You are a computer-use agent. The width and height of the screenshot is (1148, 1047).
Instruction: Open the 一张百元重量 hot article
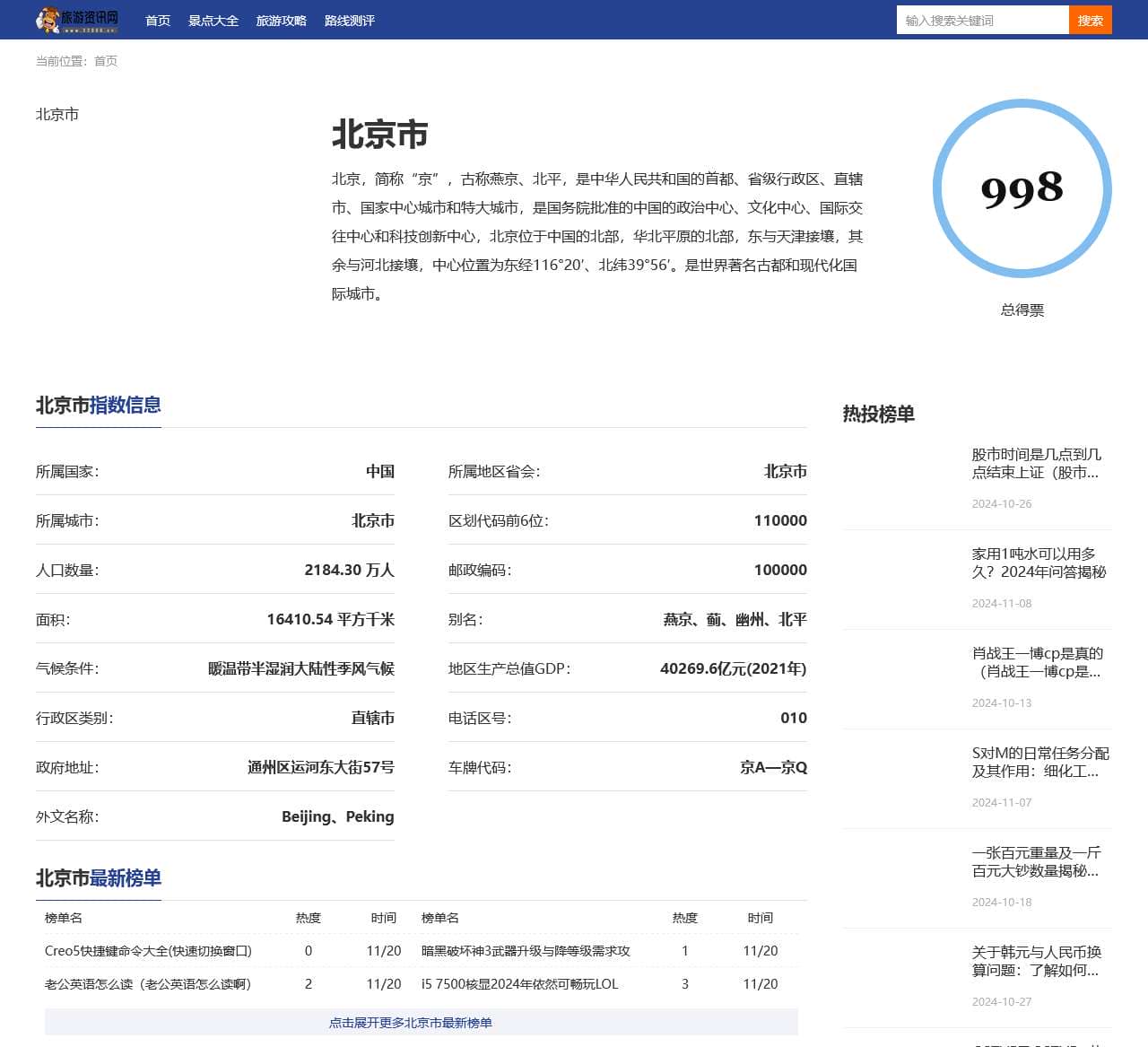click(1036, 861)
